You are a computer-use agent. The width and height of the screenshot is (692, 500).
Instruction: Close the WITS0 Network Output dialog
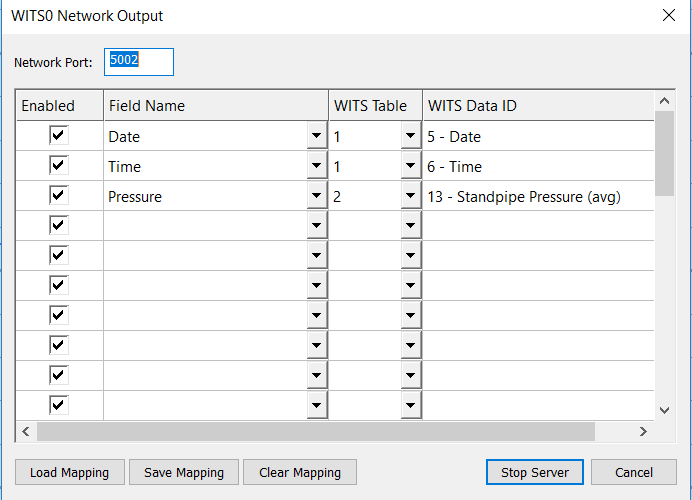[x=668, y=15]
